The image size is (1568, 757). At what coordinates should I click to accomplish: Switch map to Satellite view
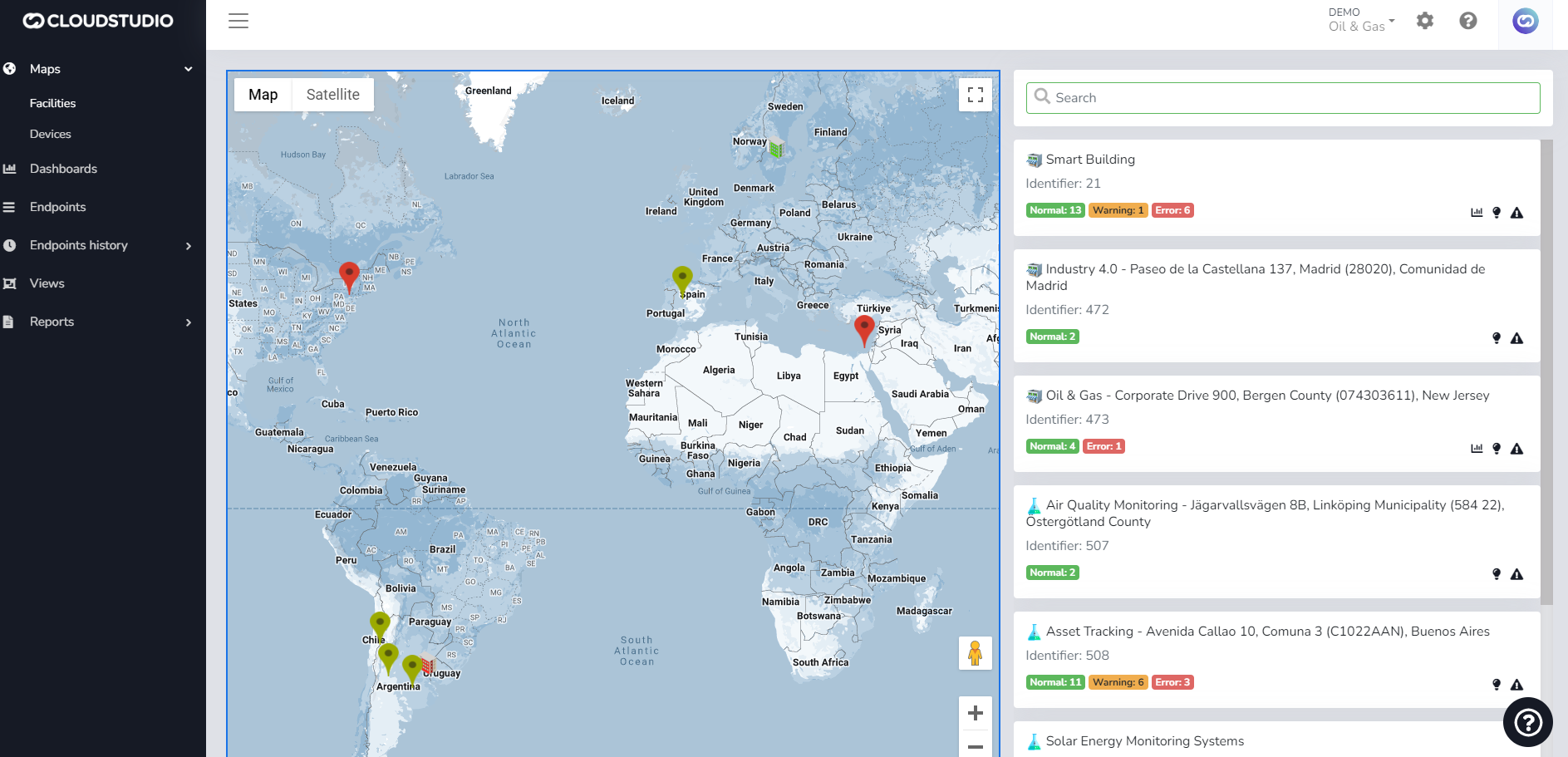pyautogui.click(x=332, y=95)
